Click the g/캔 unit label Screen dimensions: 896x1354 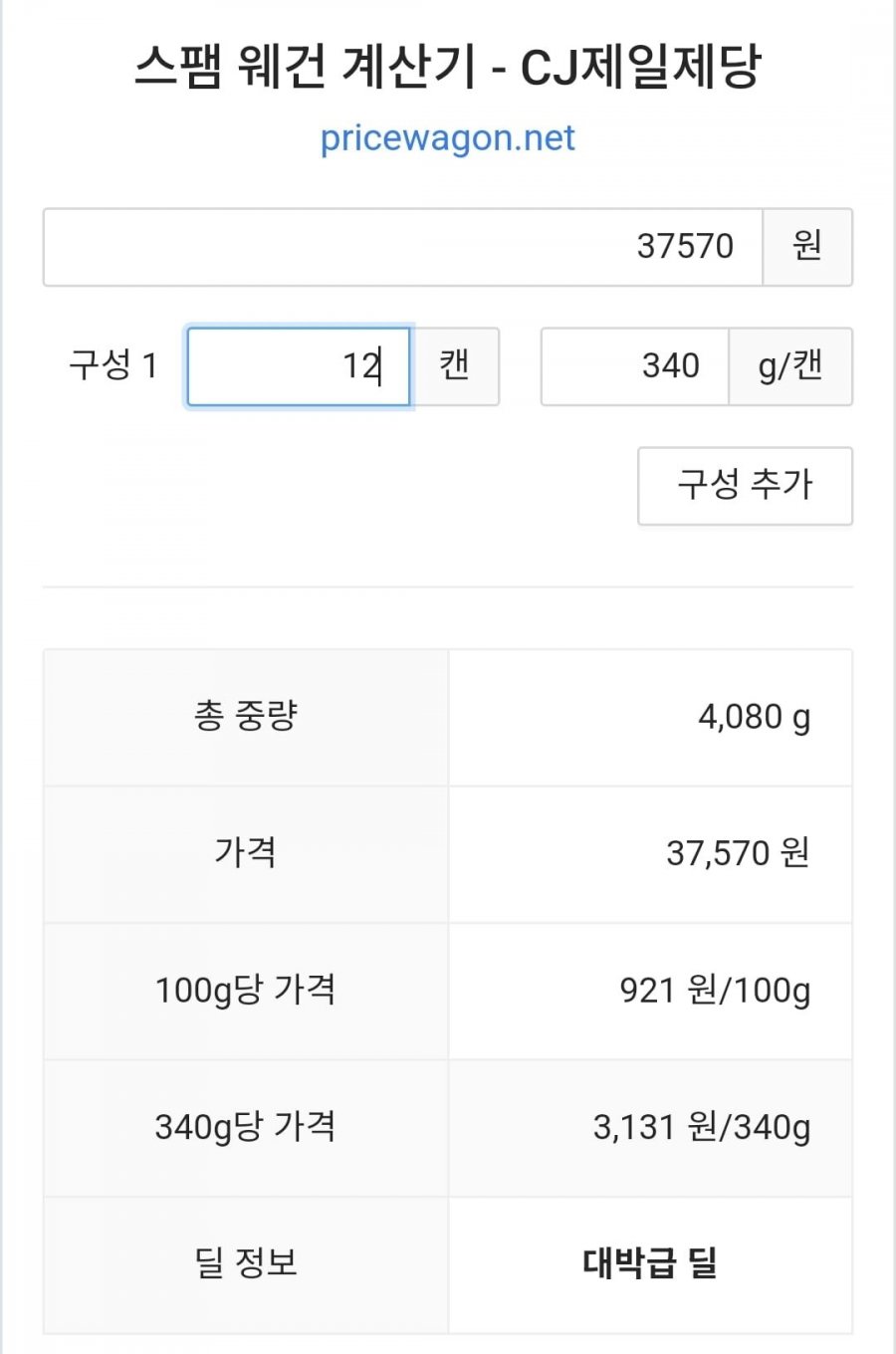tap(790, 366)
